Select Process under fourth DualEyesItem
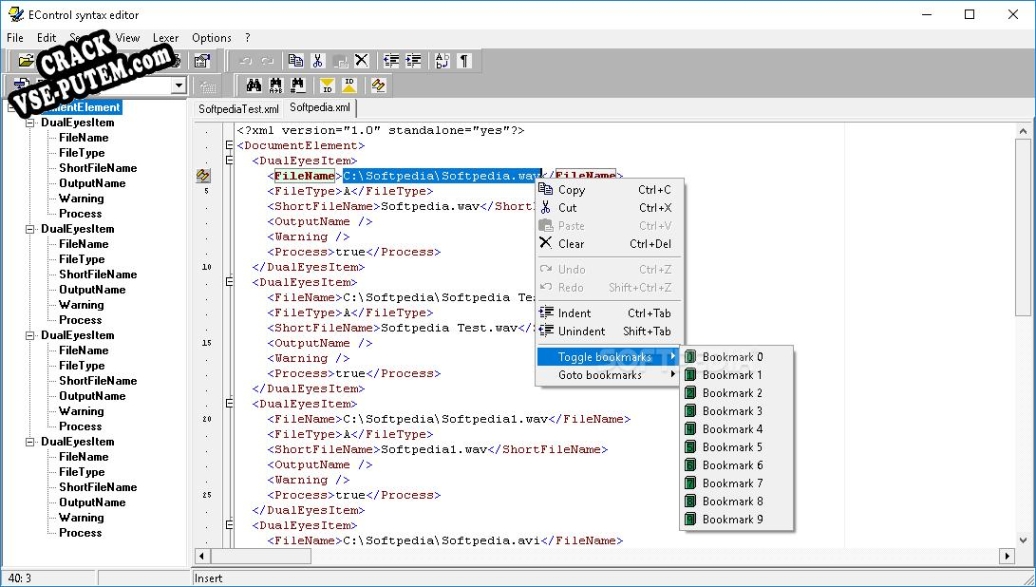This screenshot has width=1036, height=587. 80,533
